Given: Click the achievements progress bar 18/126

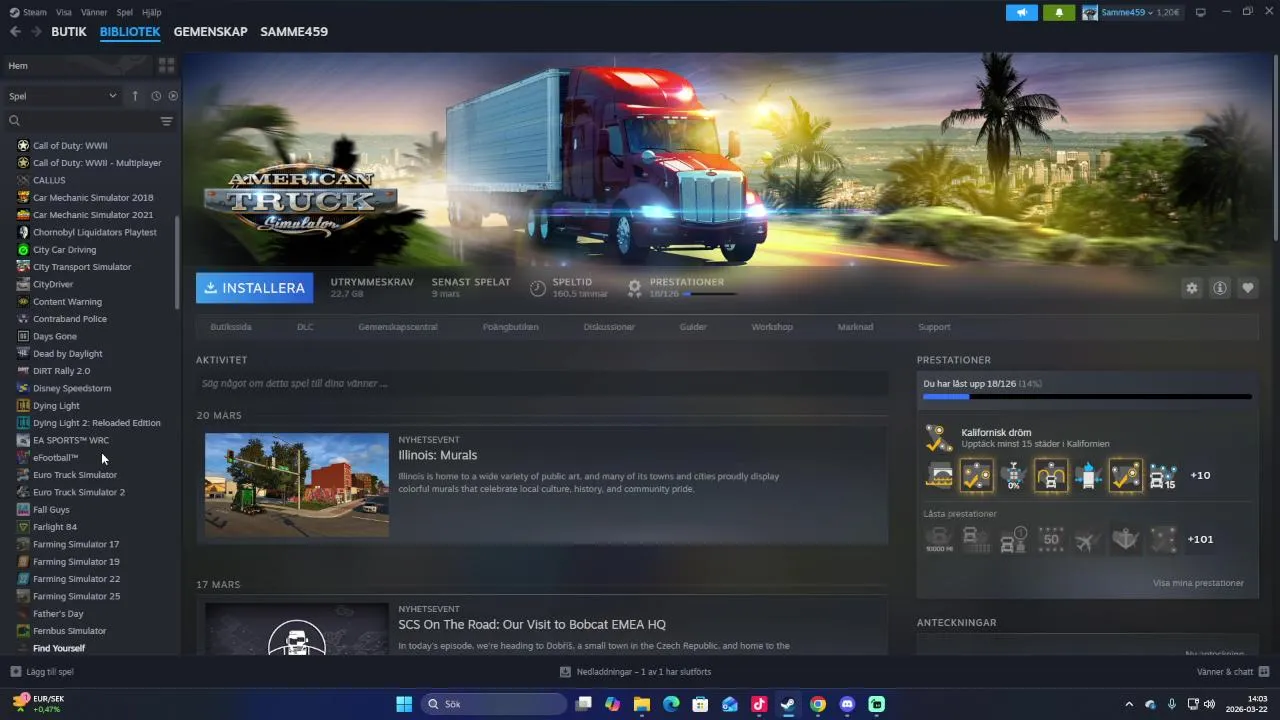Looking at the screenshot, I should 1087,397.
